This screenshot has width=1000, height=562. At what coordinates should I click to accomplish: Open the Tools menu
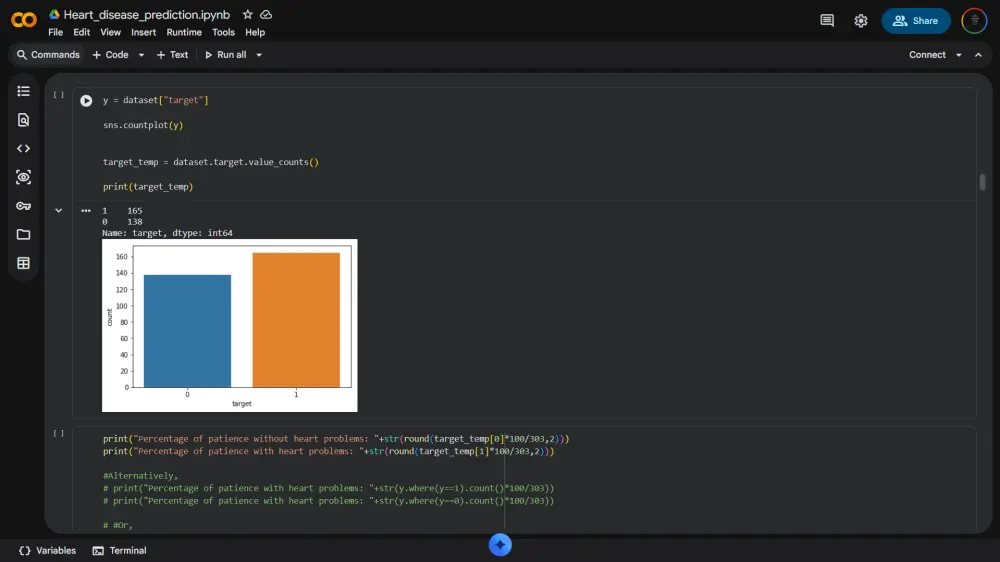pyautogui.click(x=223, y=32)
